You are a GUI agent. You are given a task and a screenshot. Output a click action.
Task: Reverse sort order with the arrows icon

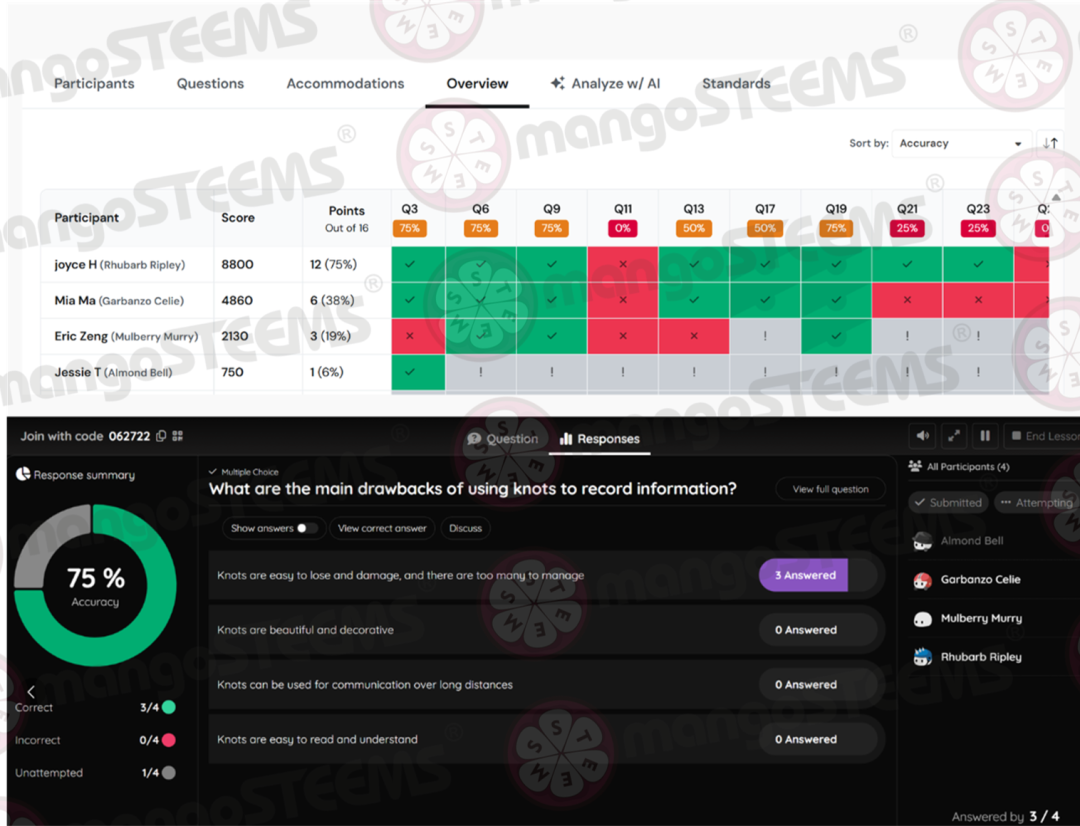1050,143
